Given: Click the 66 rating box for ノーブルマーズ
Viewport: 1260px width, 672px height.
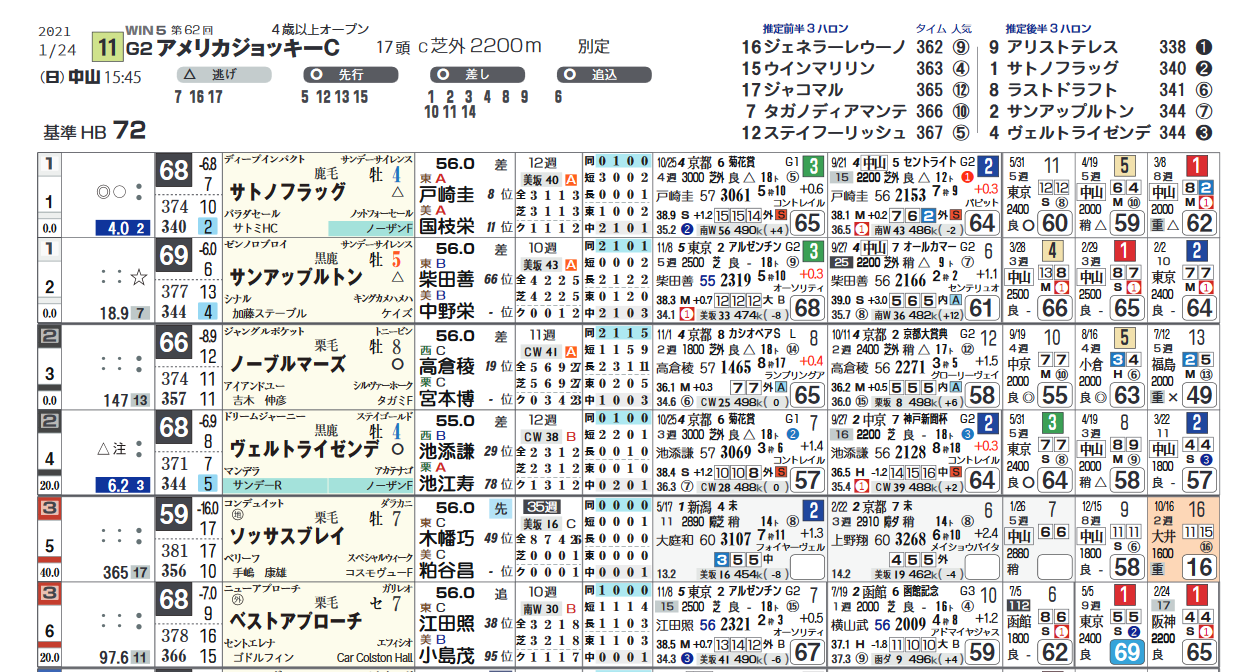Looking at the screenshot, I should pyautogui.click(x=174, y=342).
